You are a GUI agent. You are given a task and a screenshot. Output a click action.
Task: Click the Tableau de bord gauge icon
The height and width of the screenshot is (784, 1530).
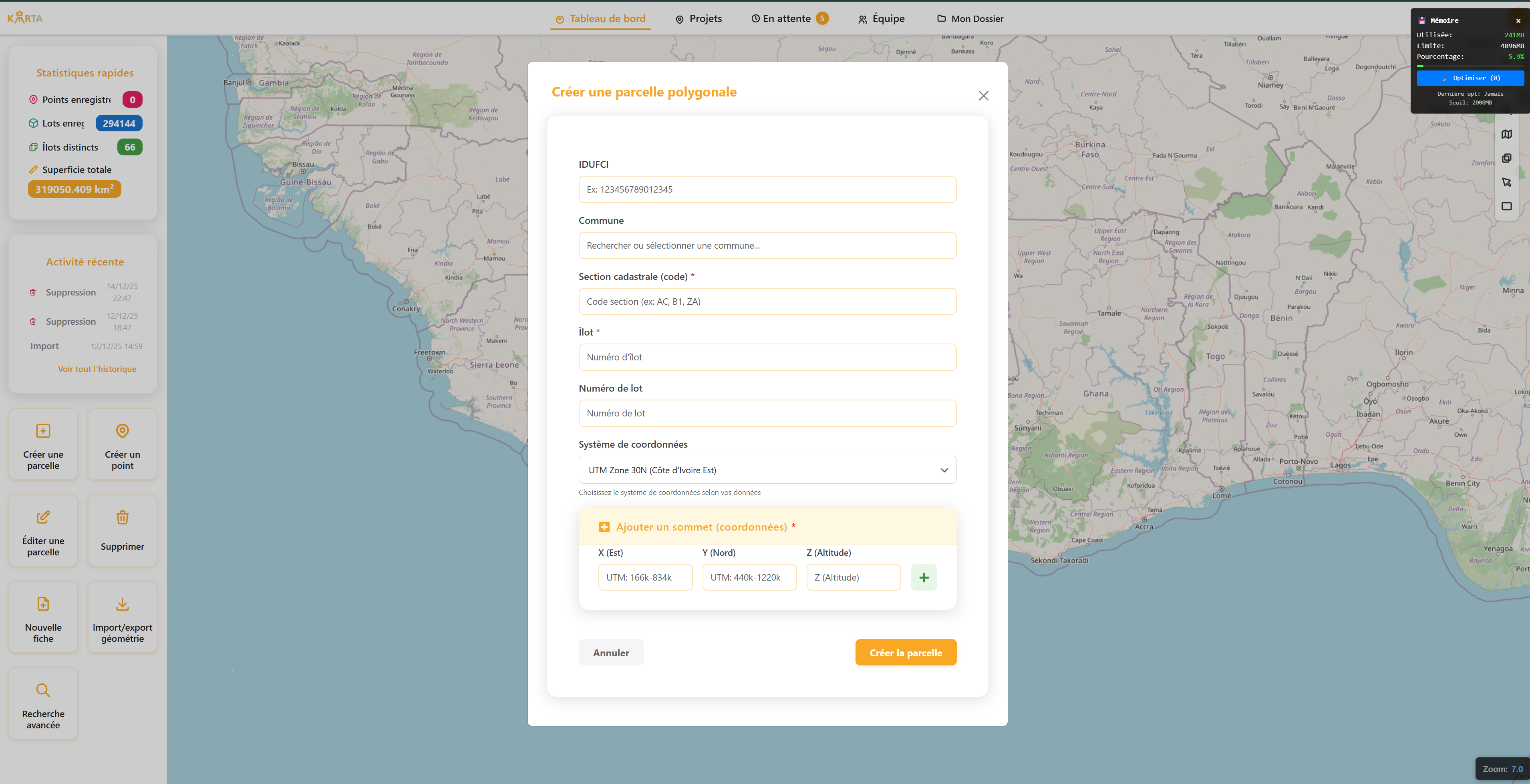tap(560, 19)
